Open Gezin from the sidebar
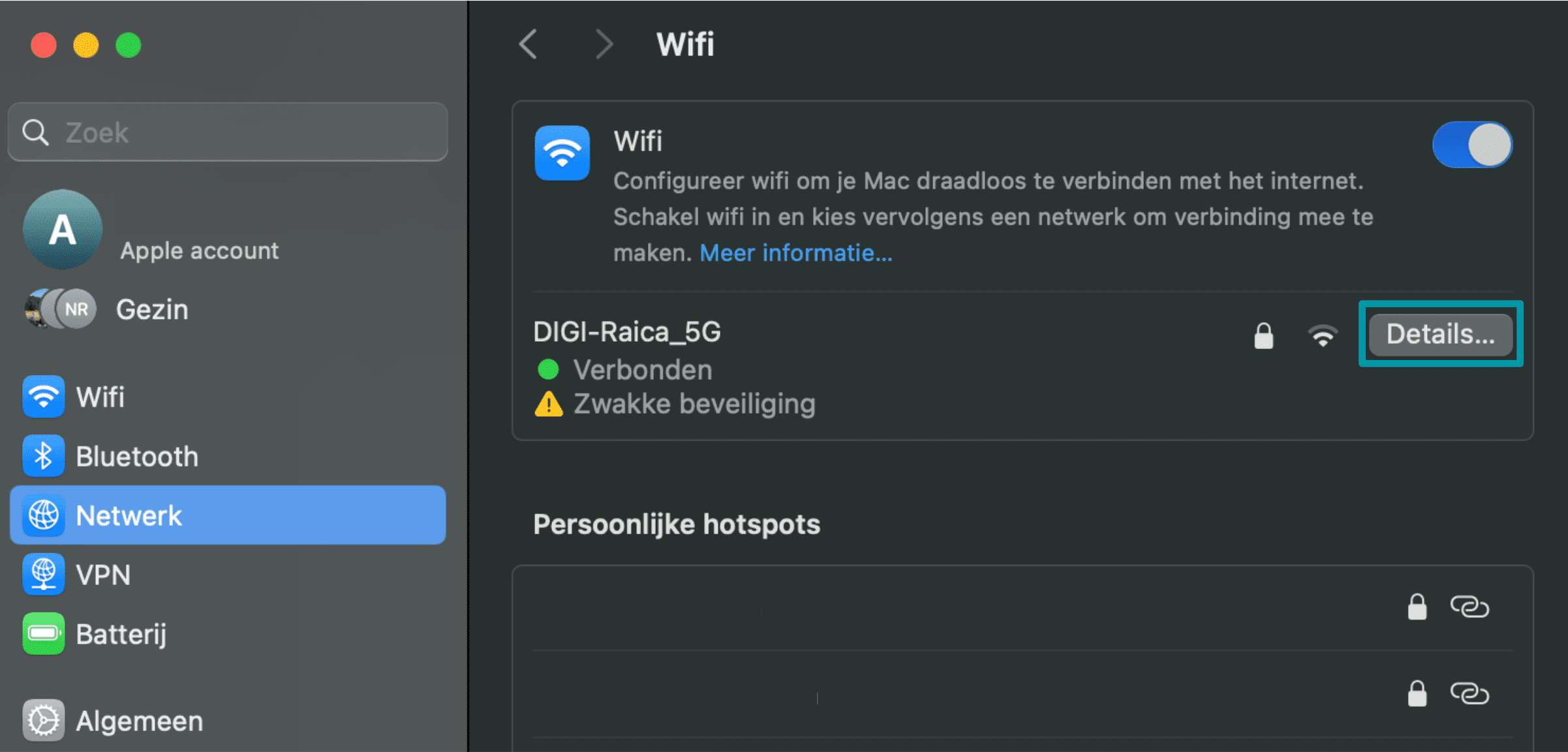This screenshot has width=1568, height=752. (x=151, y=308)
